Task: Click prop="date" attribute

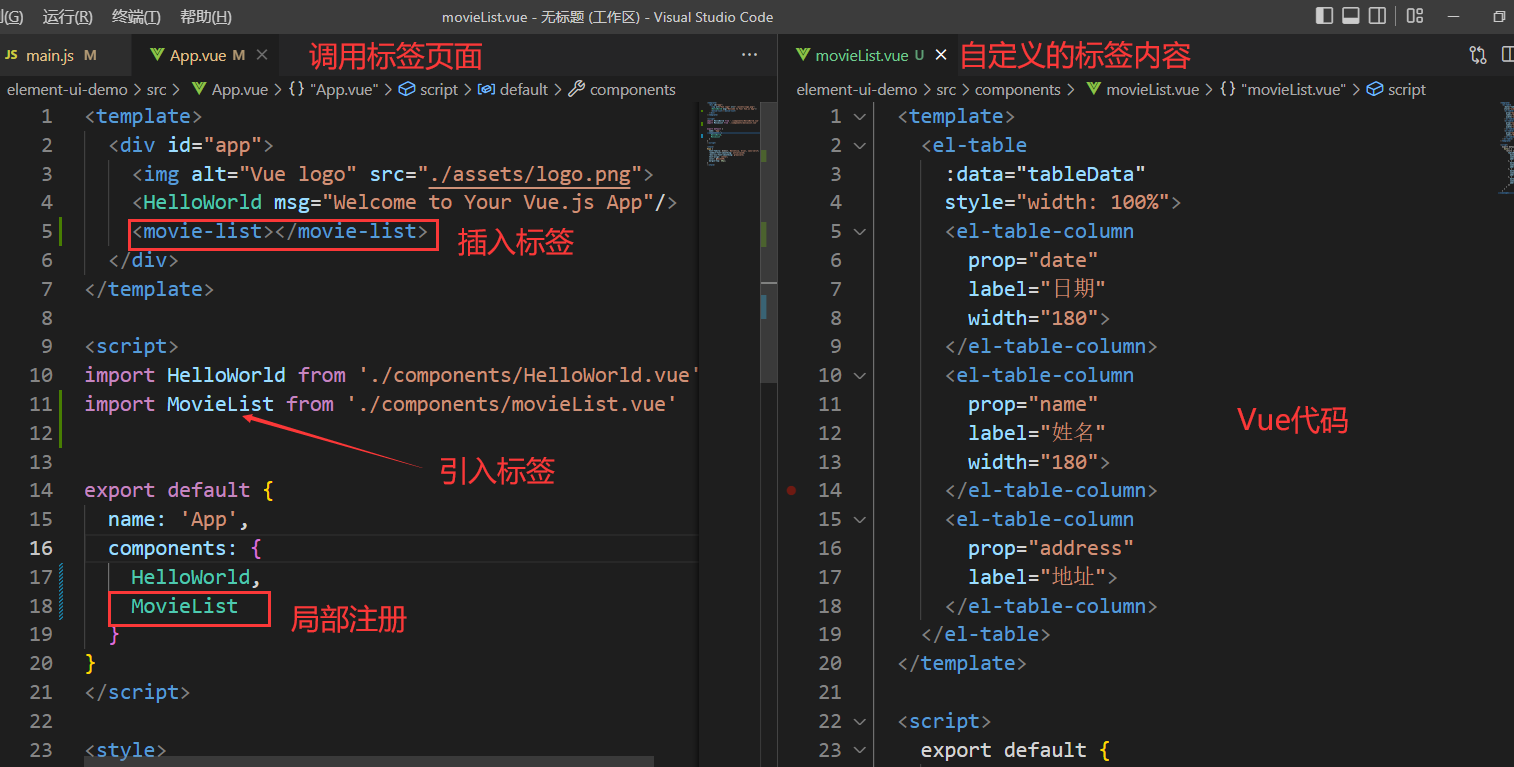Action: [x=1033, y=261]
